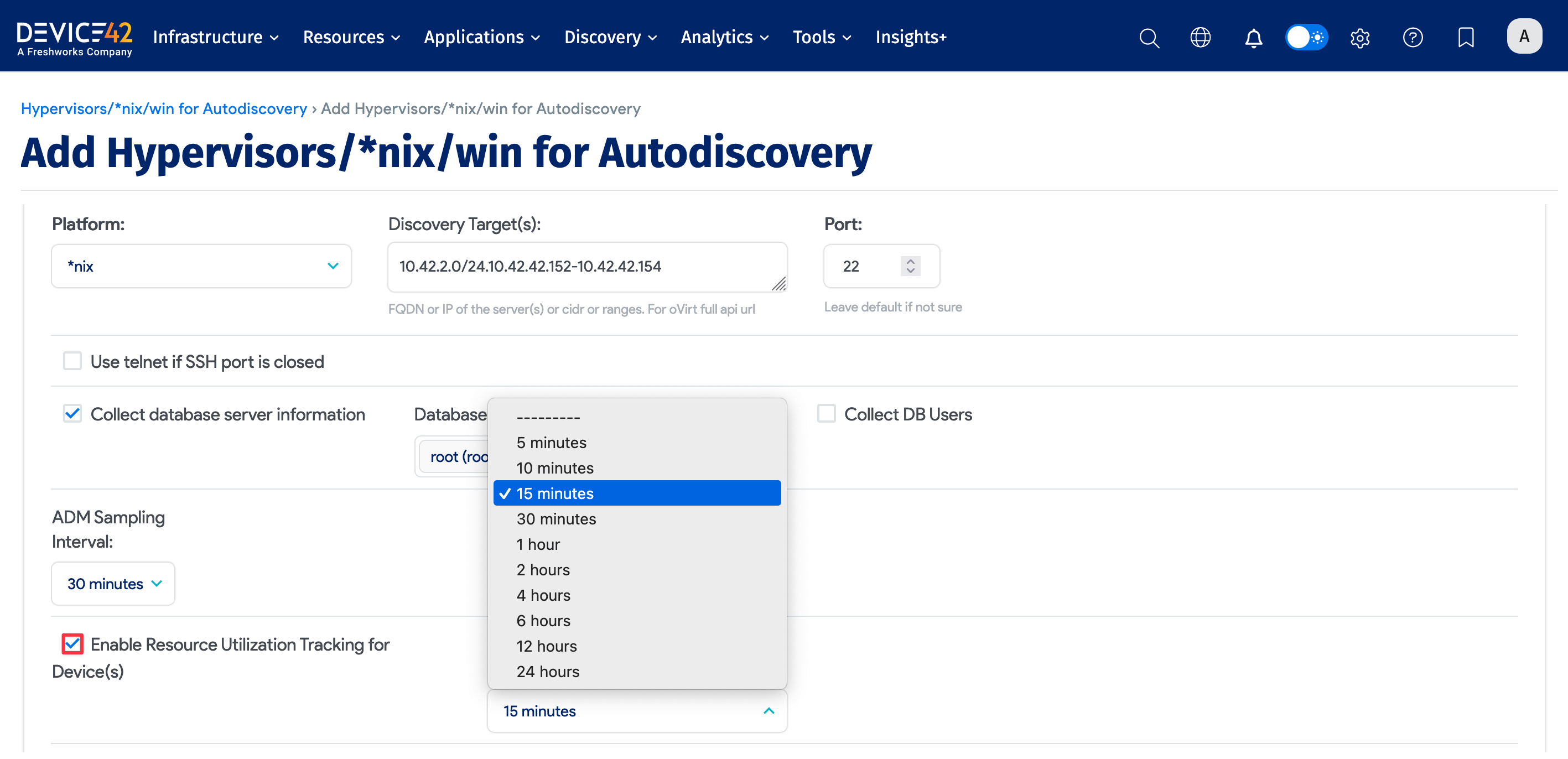1568x759 pixels.
Task: Toggle the light/dark theme switch
Action: (x=1306, y=38)
